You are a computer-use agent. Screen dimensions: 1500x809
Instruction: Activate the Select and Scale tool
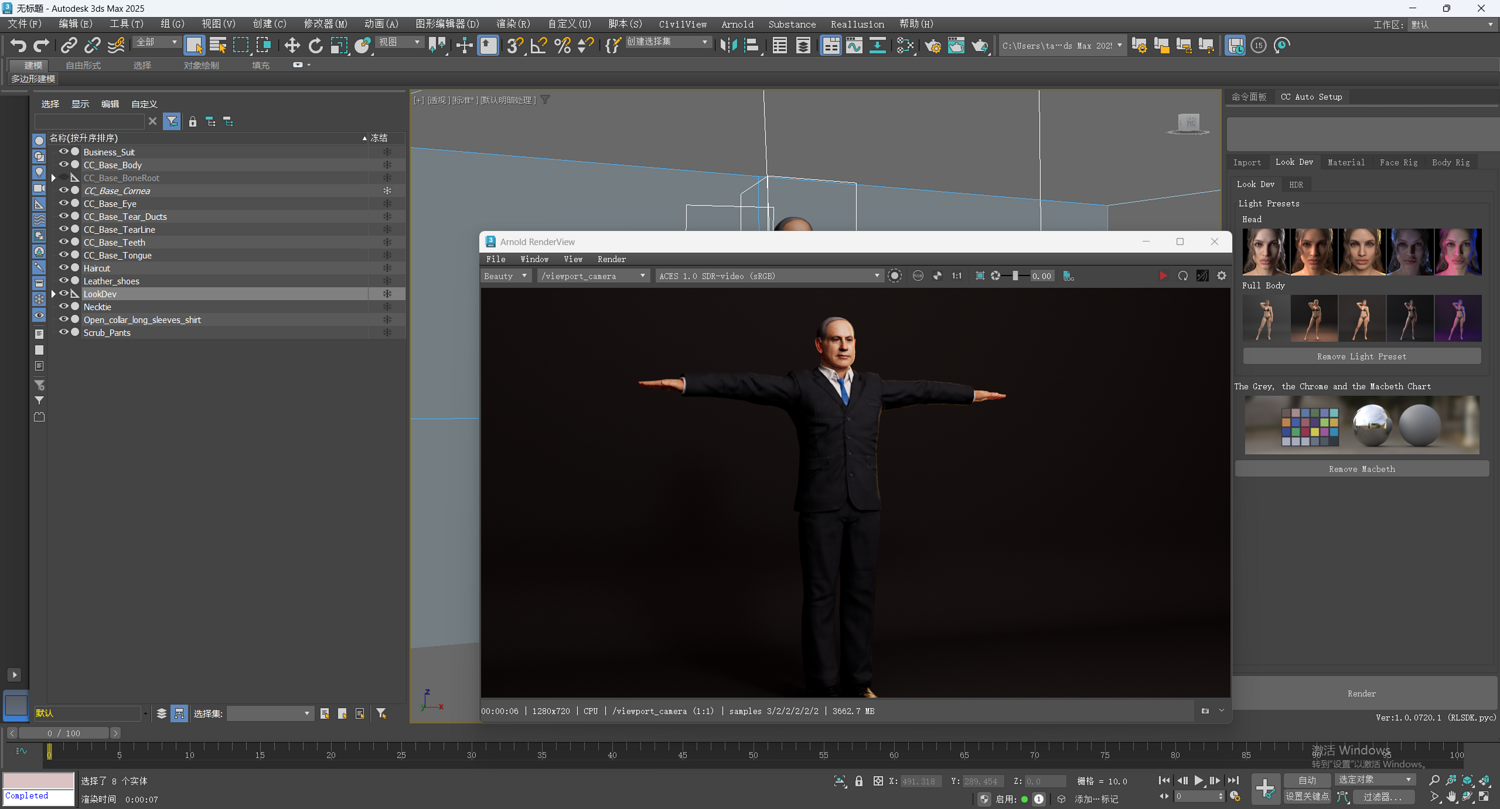coord(339,45)
